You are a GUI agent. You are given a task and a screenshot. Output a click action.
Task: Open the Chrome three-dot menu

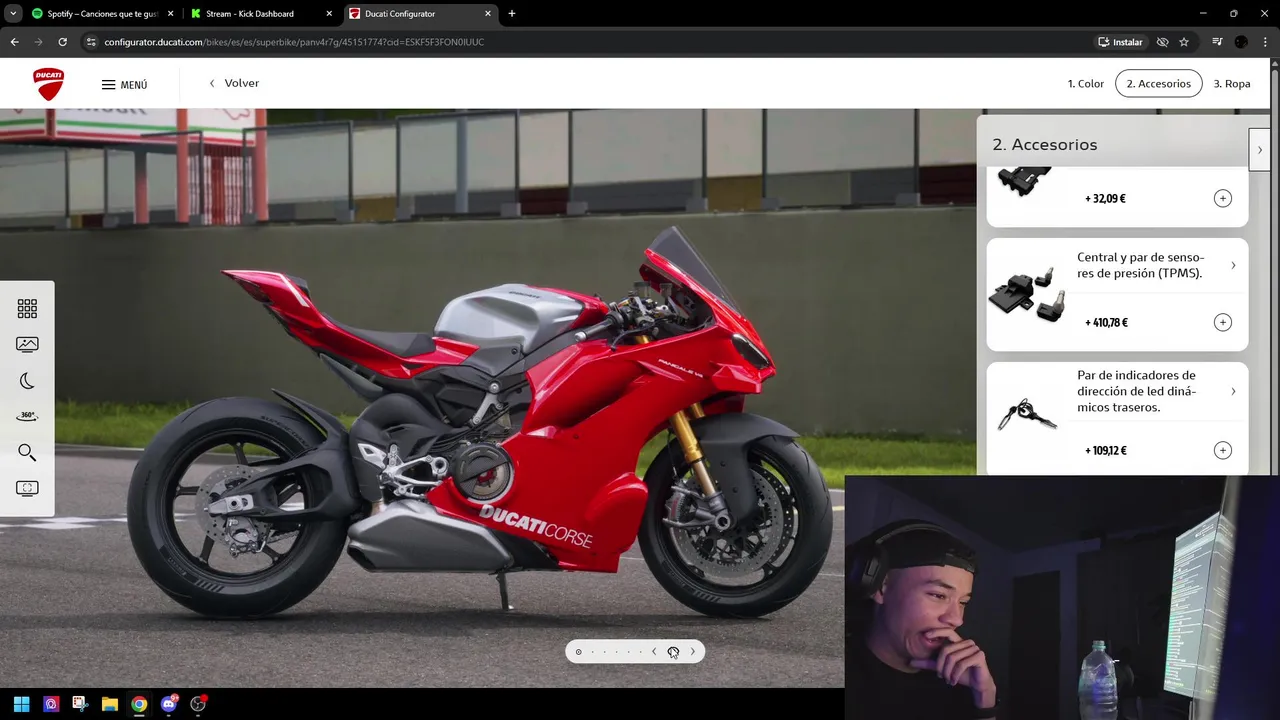click(x=1265, y=42)
